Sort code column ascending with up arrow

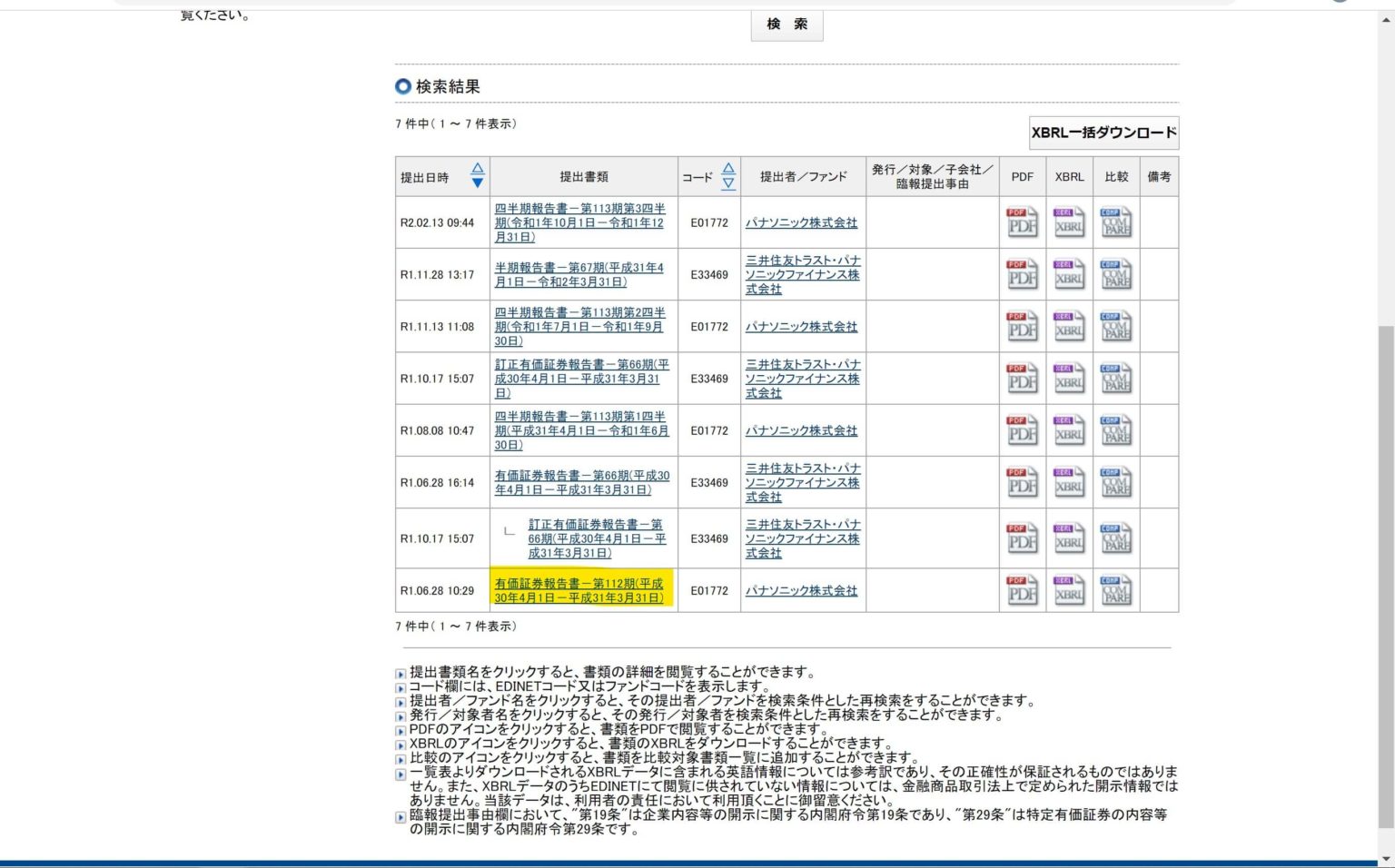(727, 168)
